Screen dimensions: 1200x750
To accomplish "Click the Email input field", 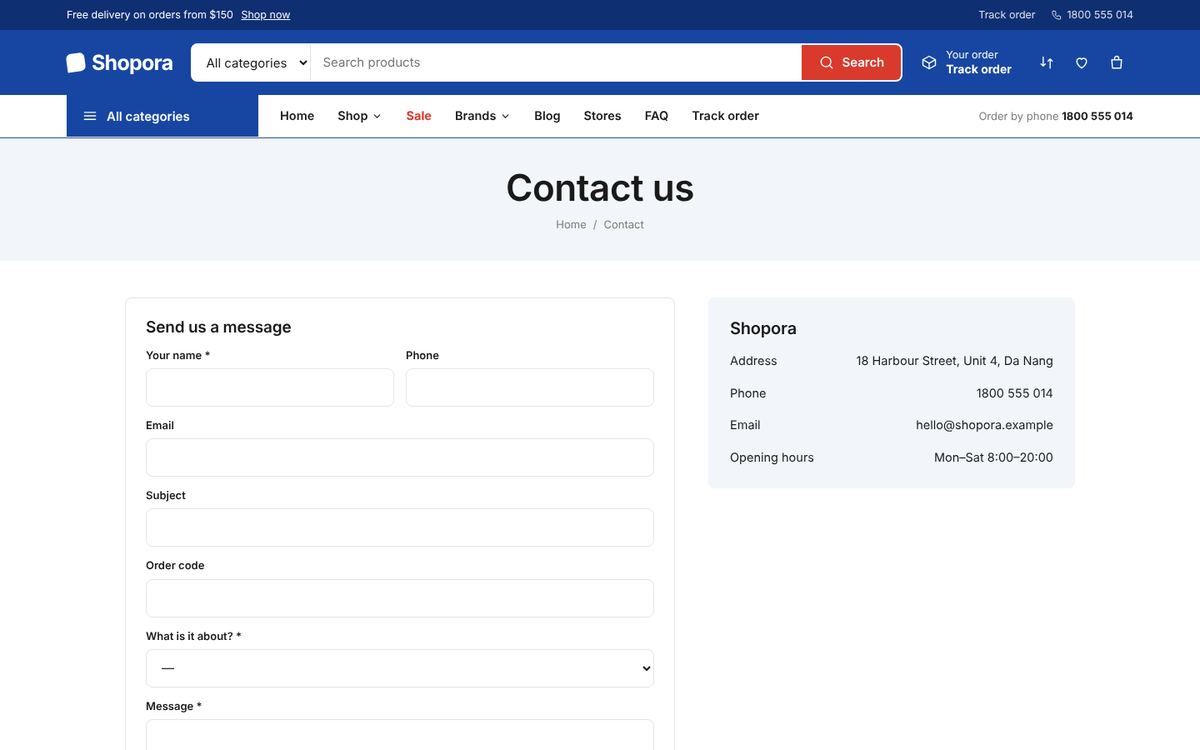I will pyautogui.click(x=400, y=457).
